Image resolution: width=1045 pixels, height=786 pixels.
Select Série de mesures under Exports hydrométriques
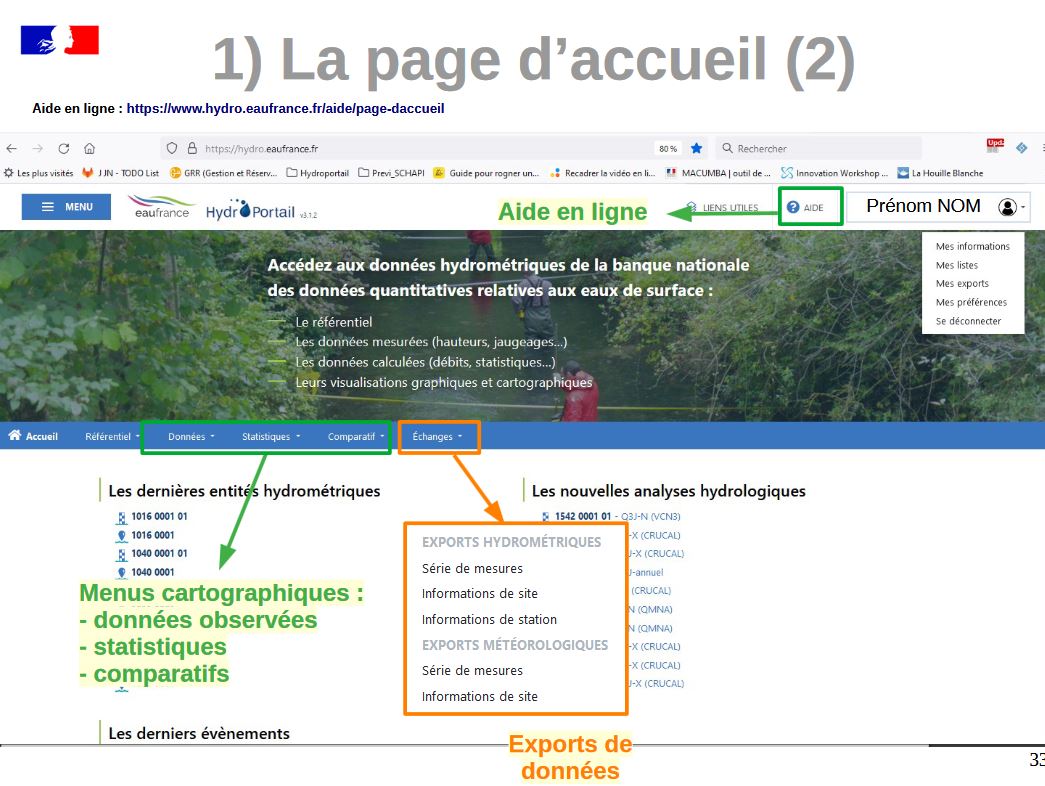coord(472,568)
